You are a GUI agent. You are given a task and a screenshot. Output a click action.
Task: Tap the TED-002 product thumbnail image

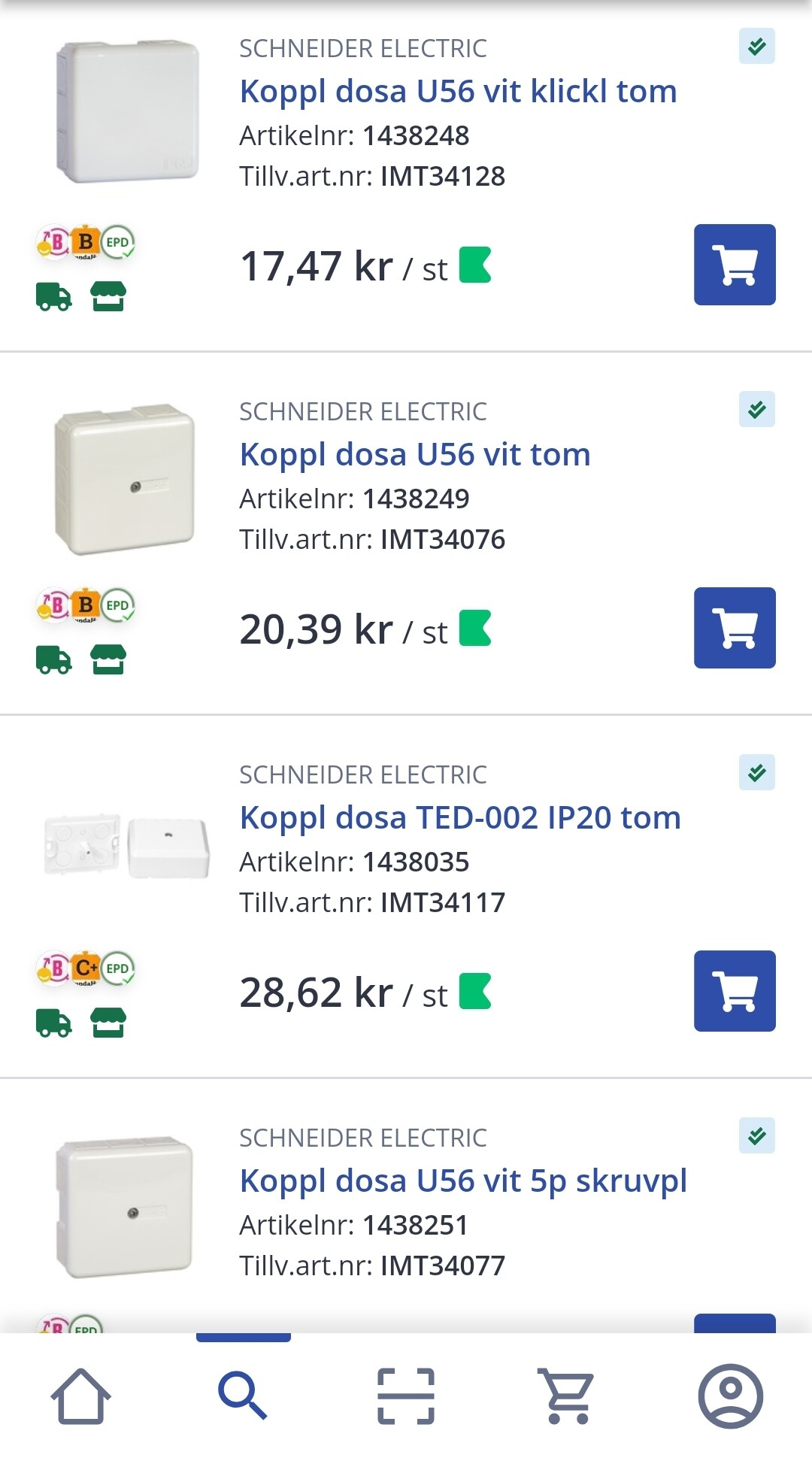tap(126, 847)
